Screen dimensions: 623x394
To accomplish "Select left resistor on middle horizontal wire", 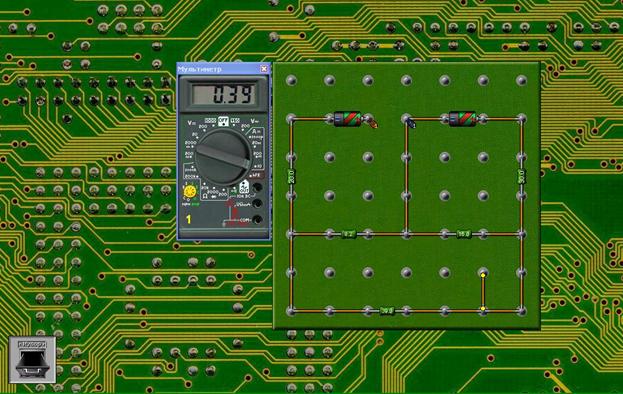I will coord(349,234).
